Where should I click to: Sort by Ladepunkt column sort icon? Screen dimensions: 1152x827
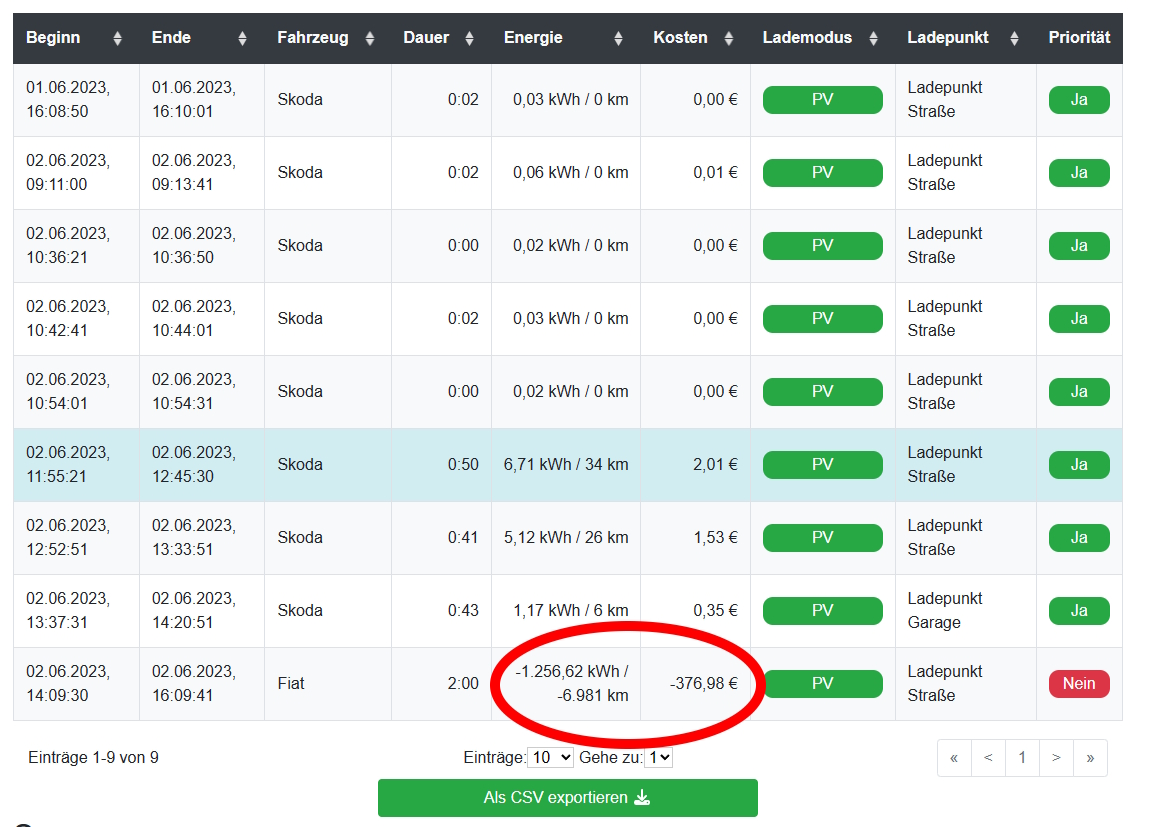(1015, 38)
